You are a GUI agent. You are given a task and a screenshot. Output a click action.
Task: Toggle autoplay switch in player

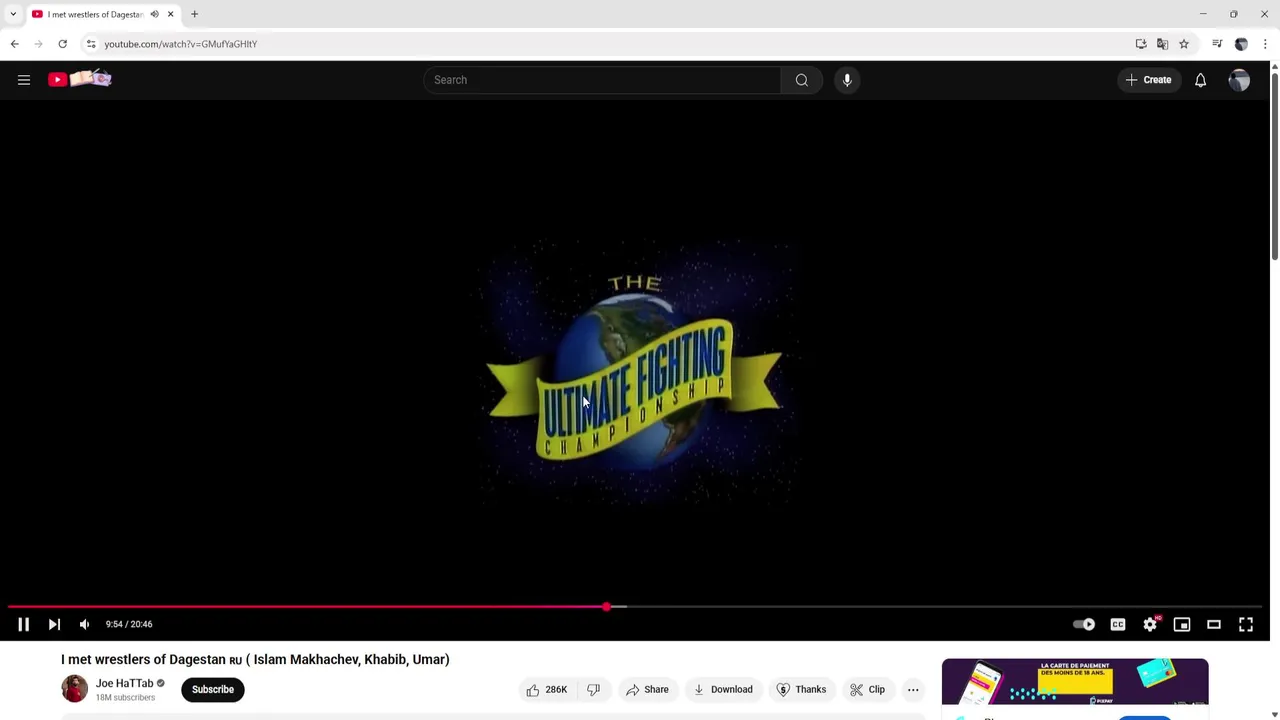(1084, 624)
